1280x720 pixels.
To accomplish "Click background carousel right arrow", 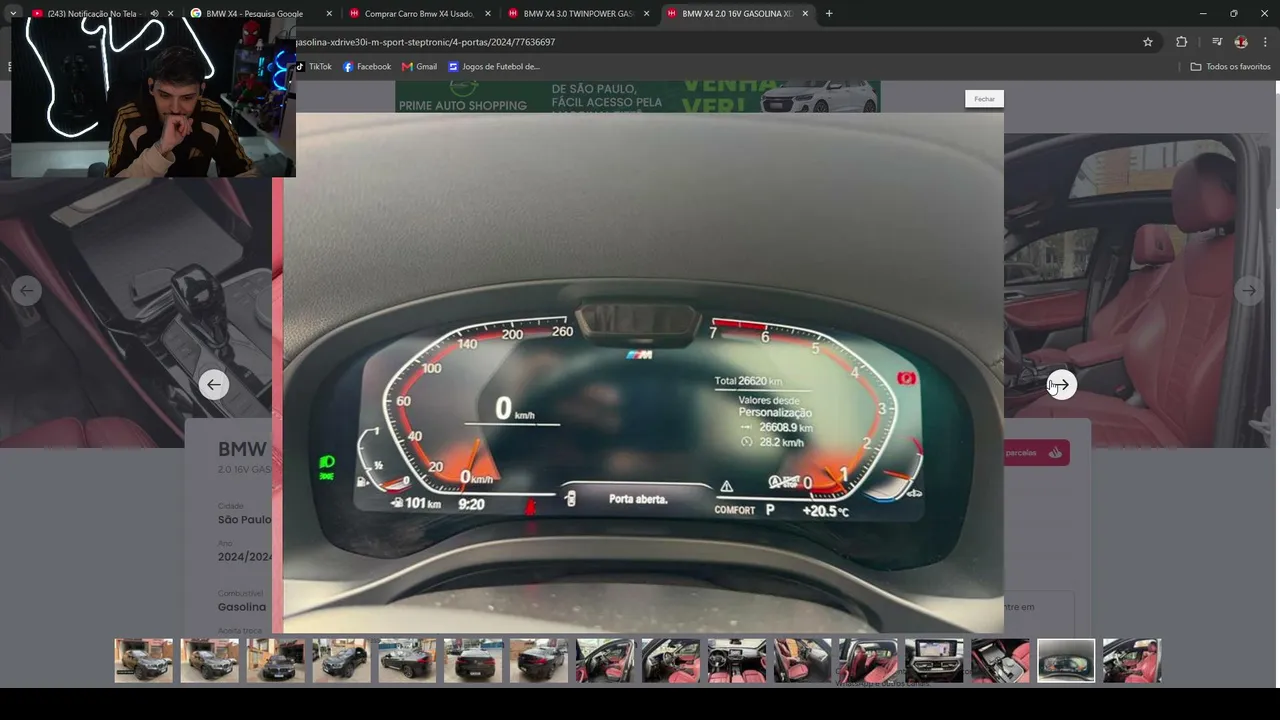I will [1249, 291].
